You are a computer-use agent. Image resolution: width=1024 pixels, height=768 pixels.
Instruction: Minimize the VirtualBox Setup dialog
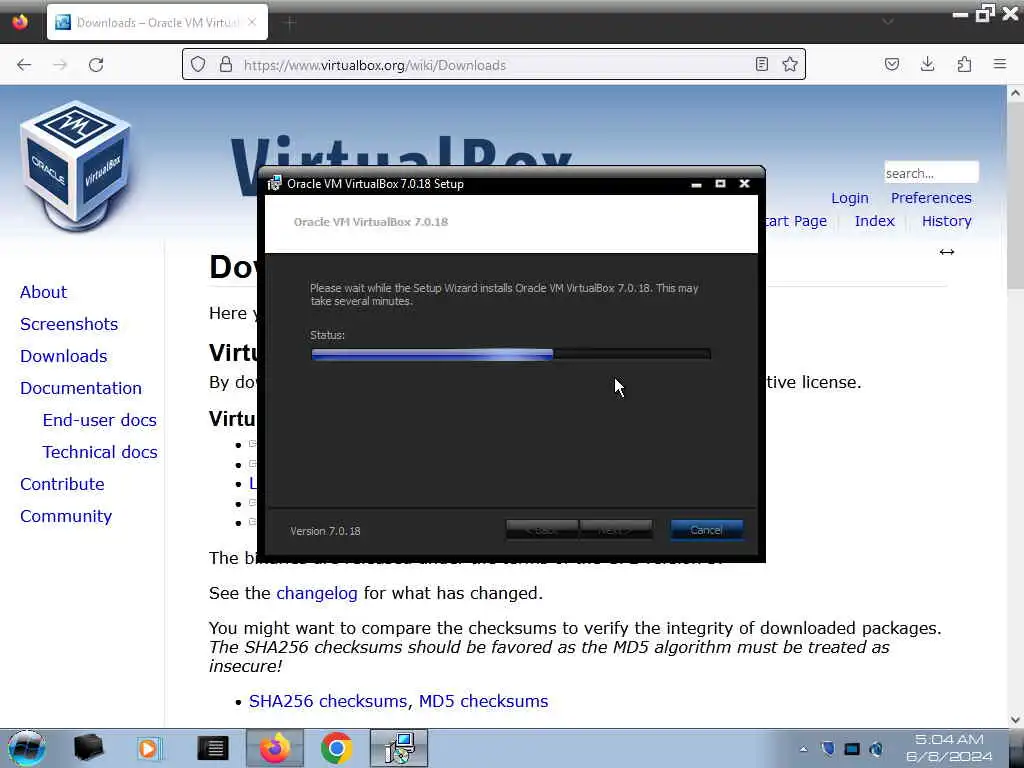pos(696,184)
